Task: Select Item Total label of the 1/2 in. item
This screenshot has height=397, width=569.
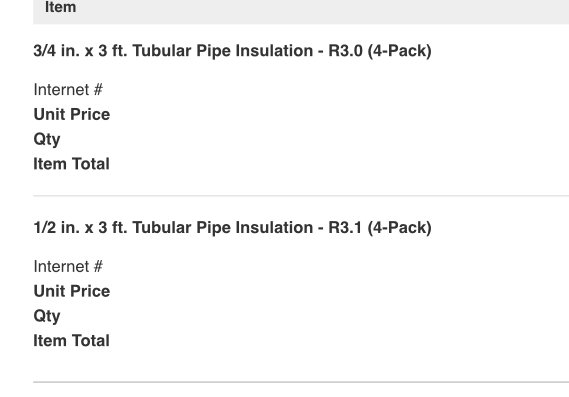Action: 71,340
